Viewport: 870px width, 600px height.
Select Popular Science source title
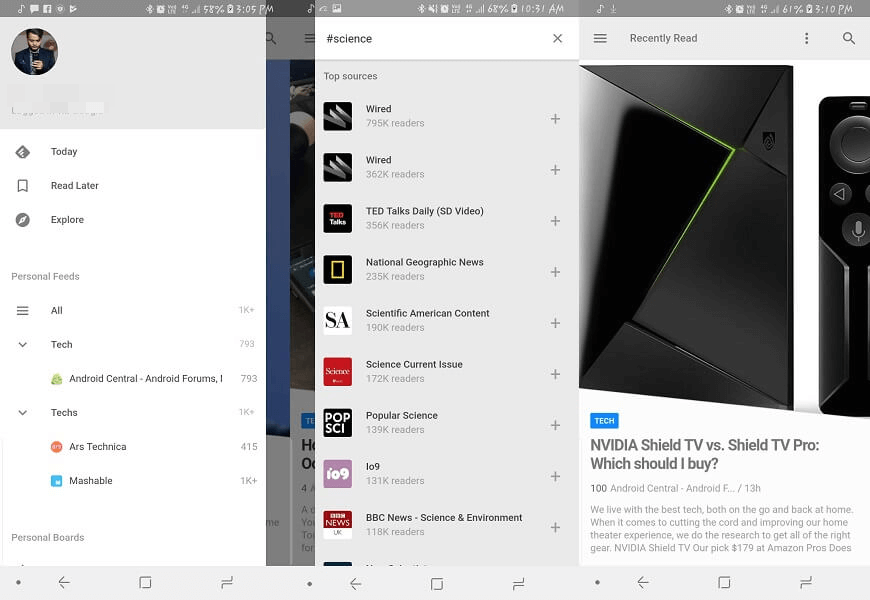pos(402,415)
